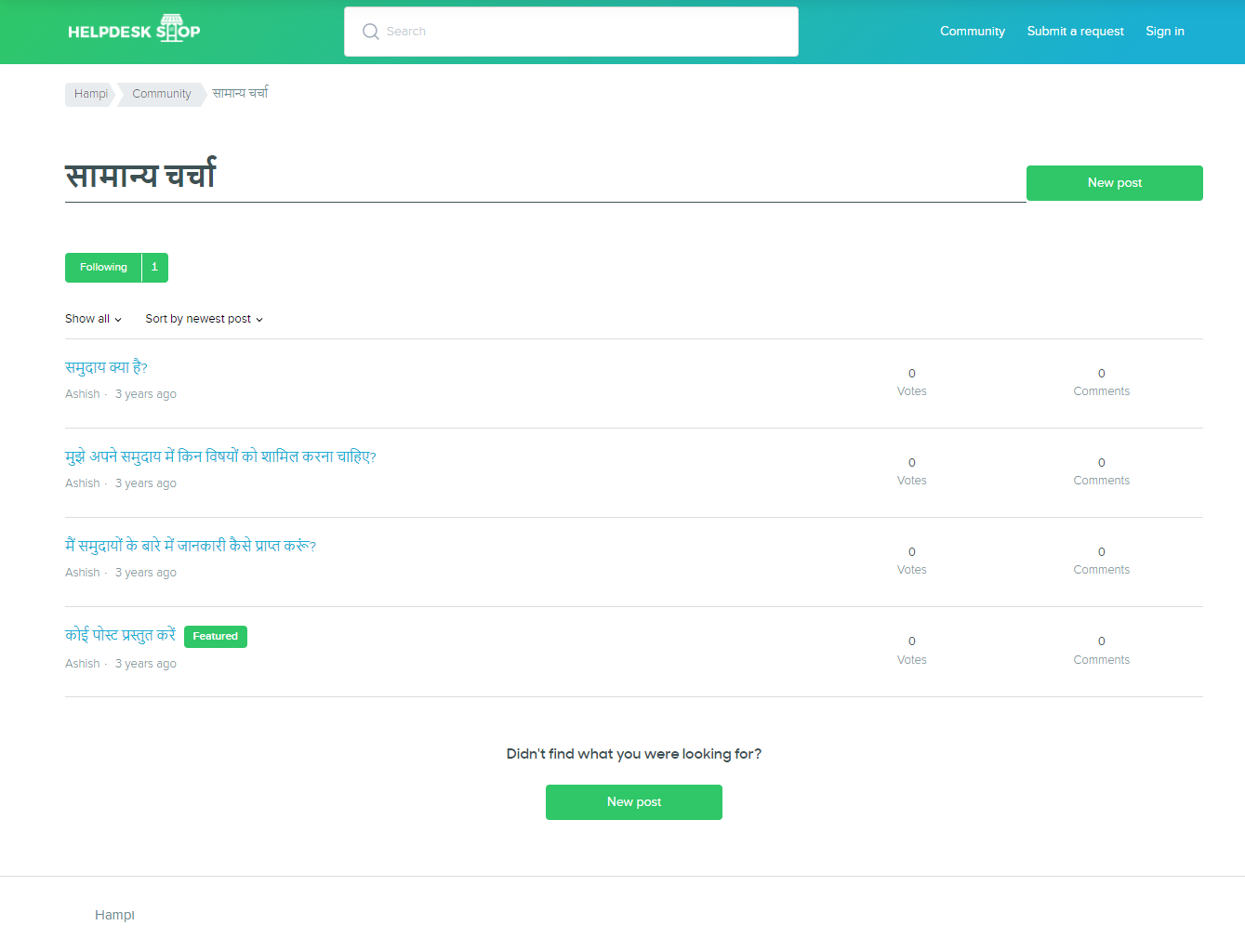The image size is (1245, 952).
Task: Toggle the Following button
Action: click(x=103, y=268)
